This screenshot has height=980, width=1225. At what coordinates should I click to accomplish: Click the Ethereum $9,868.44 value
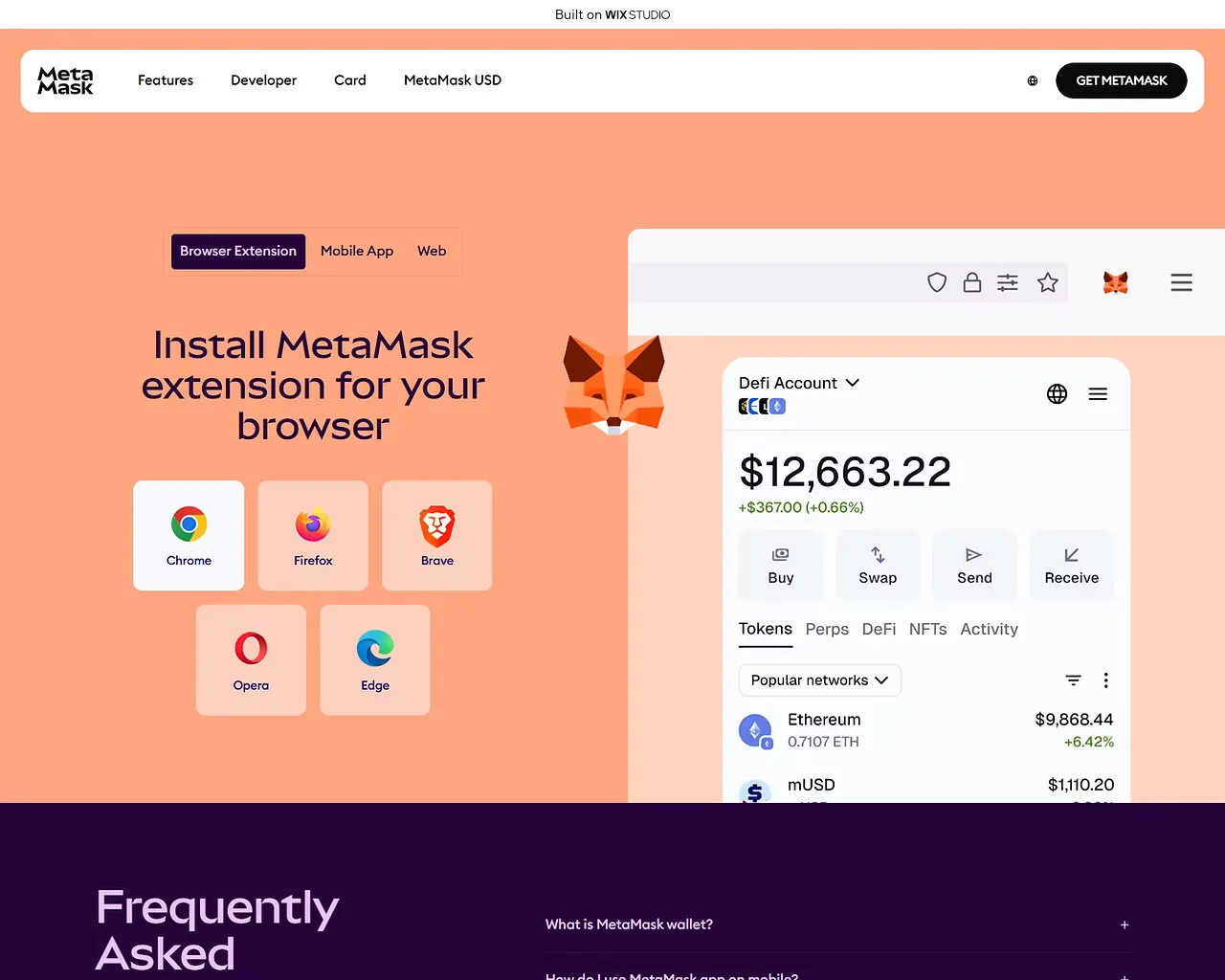1074,720
